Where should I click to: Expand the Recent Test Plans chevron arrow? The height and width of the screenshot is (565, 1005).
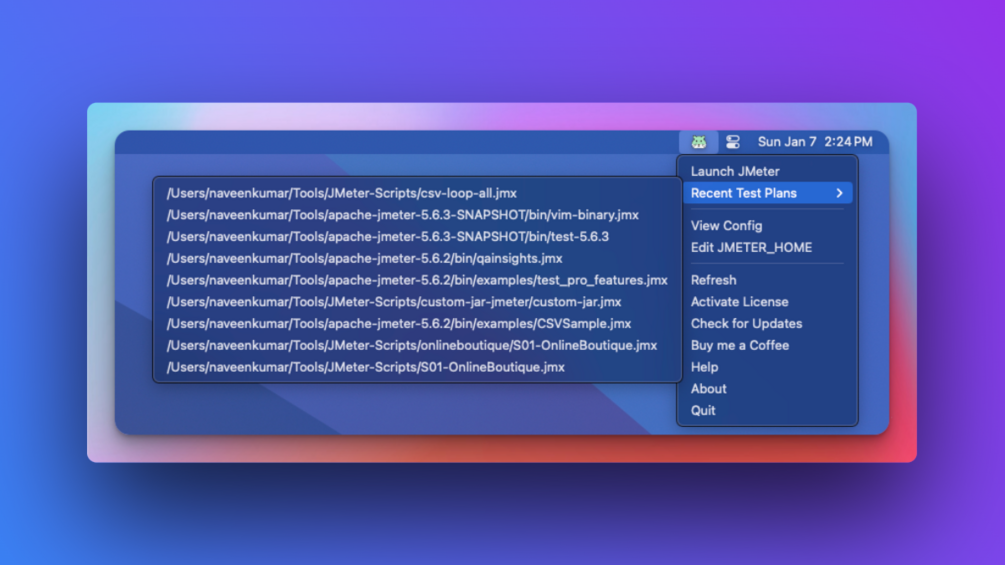(839, 193)
